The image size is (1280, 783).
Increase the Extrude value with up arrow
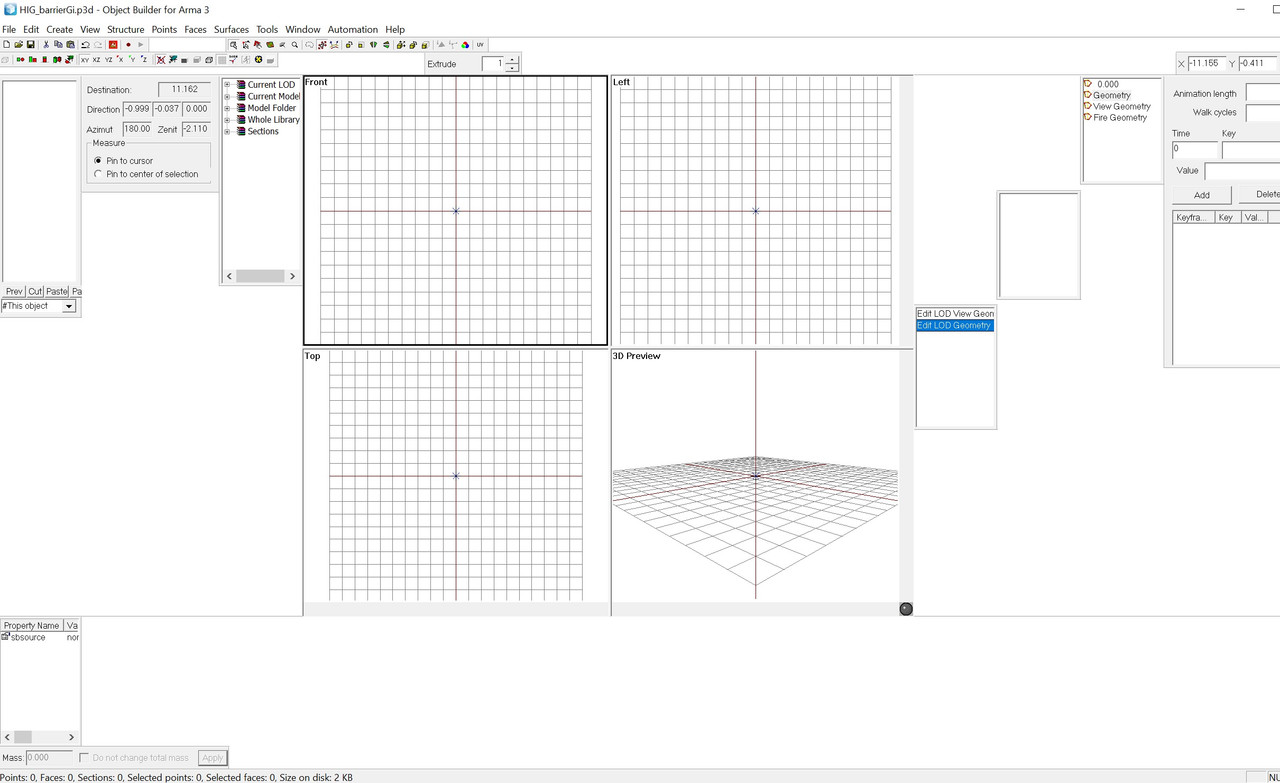[512, 60]
